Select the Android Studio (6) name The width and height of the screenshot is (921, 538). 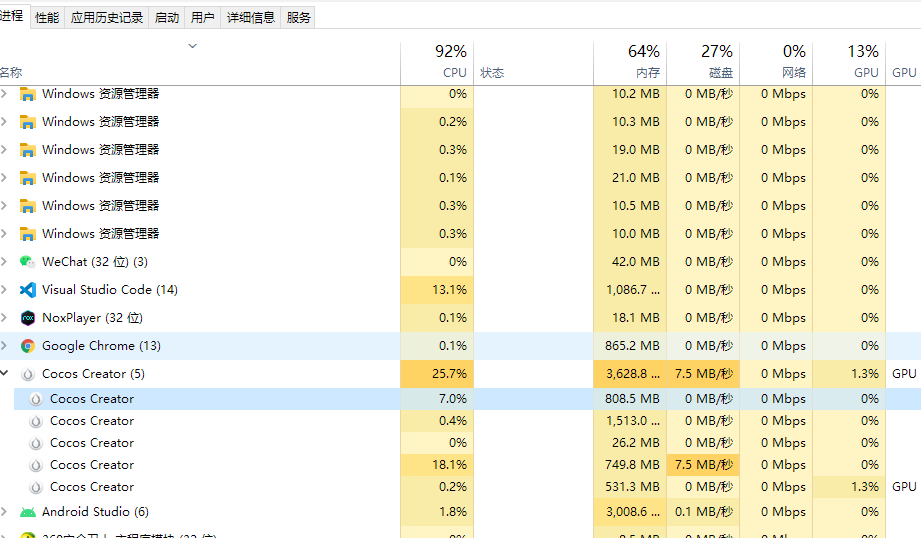[95, 512]
